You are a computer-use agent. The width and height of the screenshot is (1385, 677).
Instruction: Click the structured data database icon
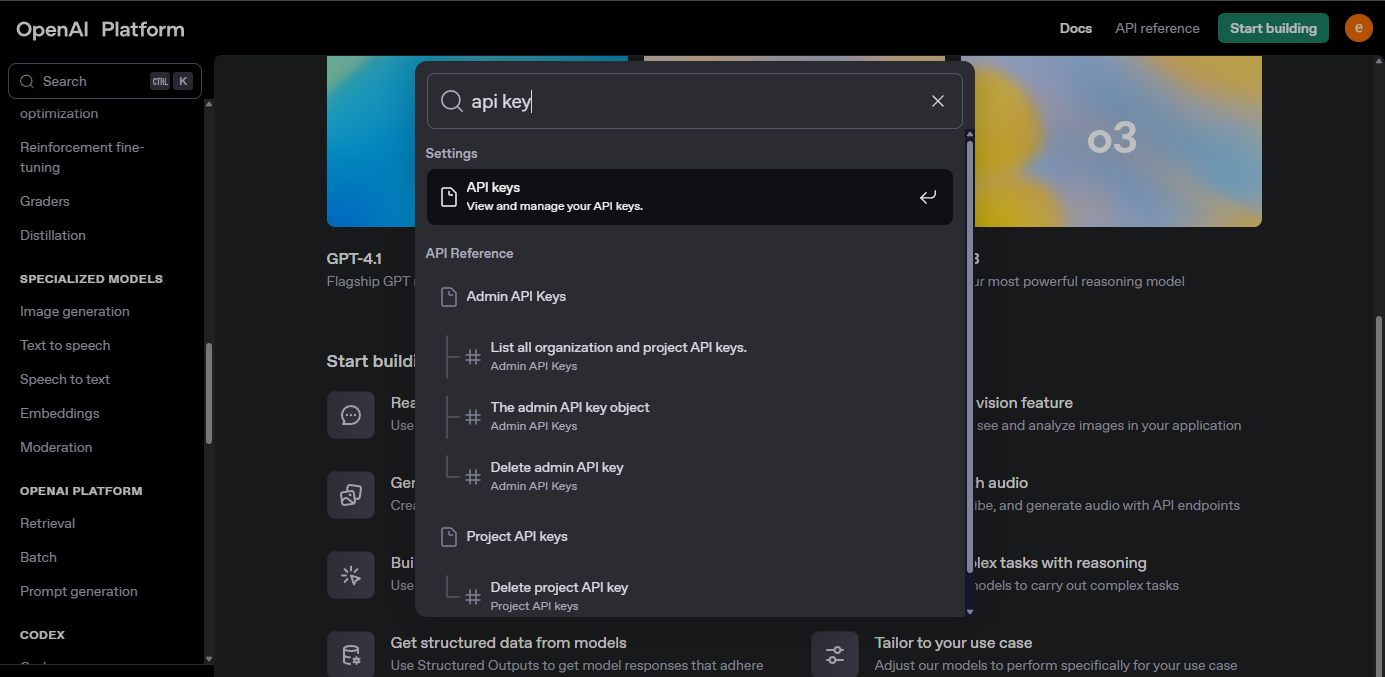click(x=351, y=654)
